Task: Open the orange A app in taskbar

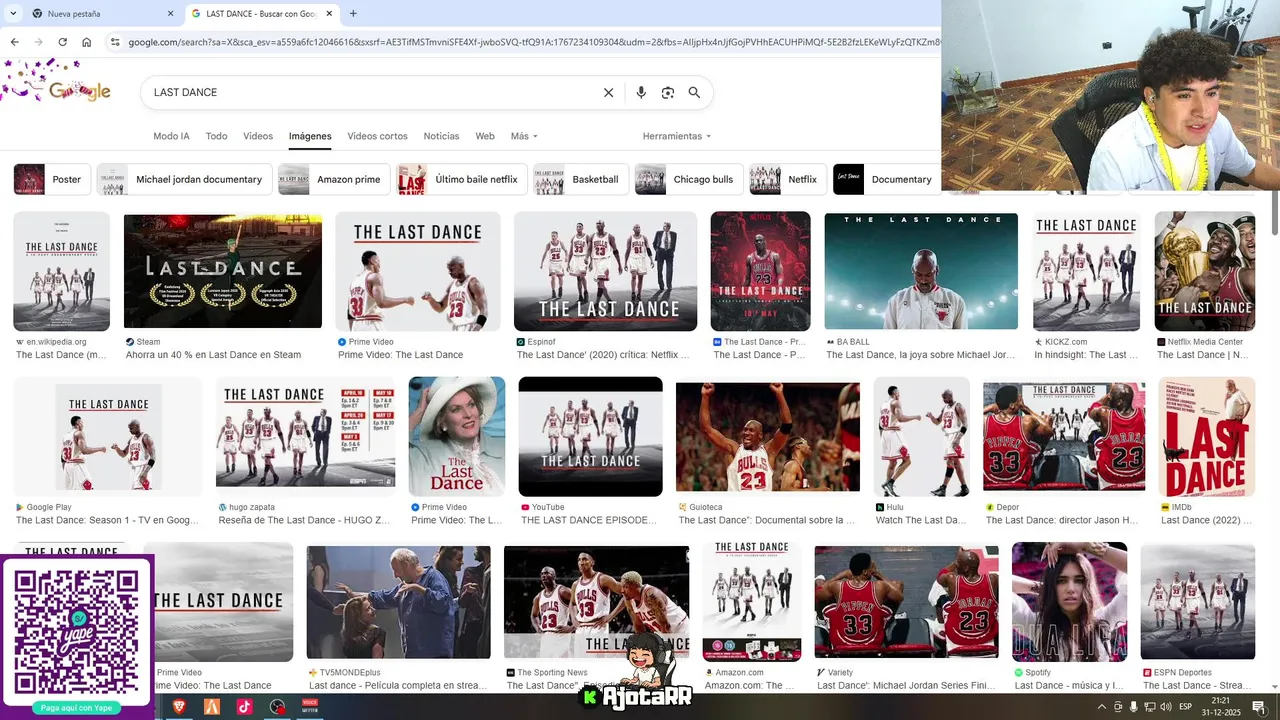Action: pos(212,706)
